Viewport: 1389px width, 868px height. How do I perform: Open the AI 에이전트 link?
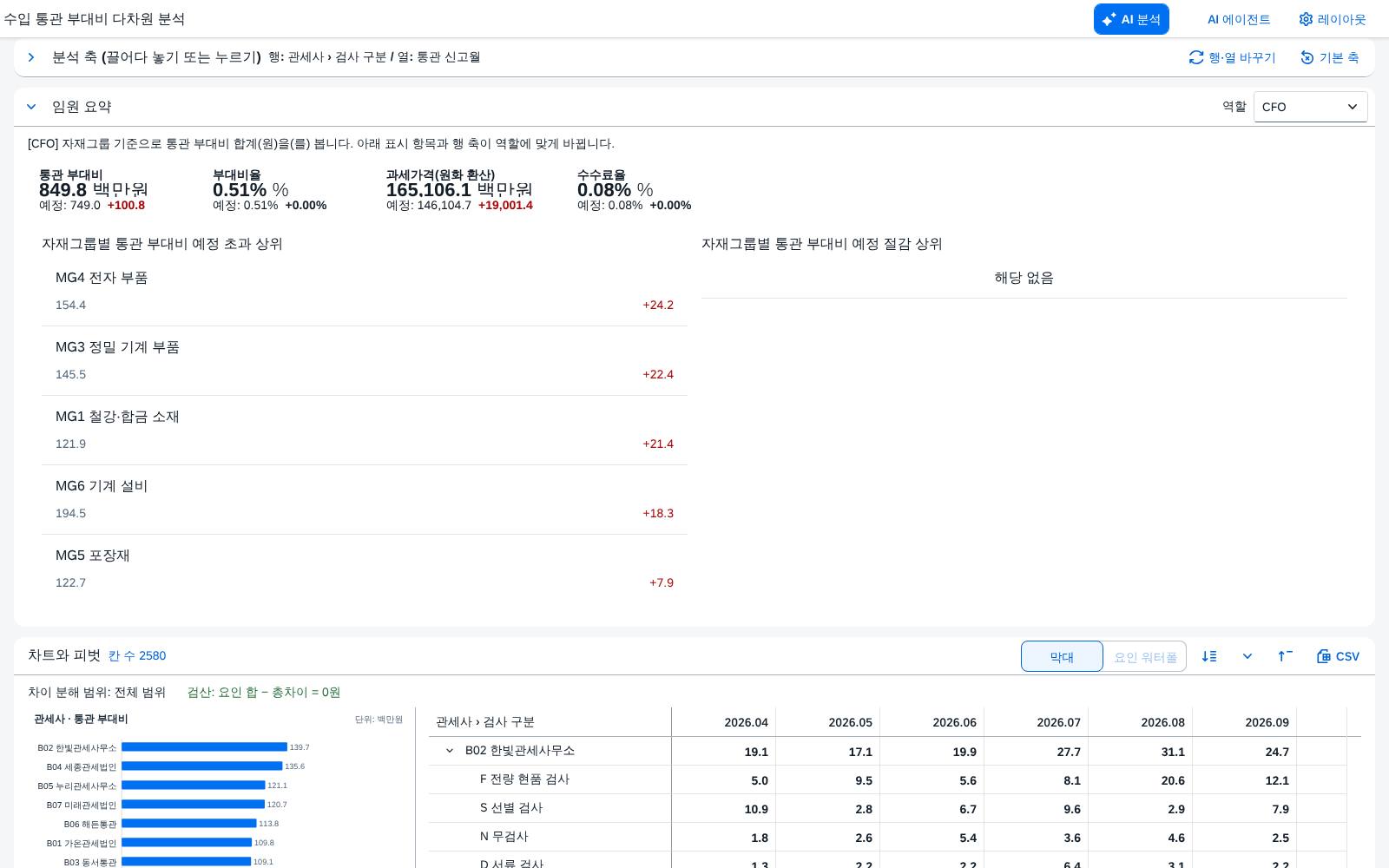[1239, 19]
